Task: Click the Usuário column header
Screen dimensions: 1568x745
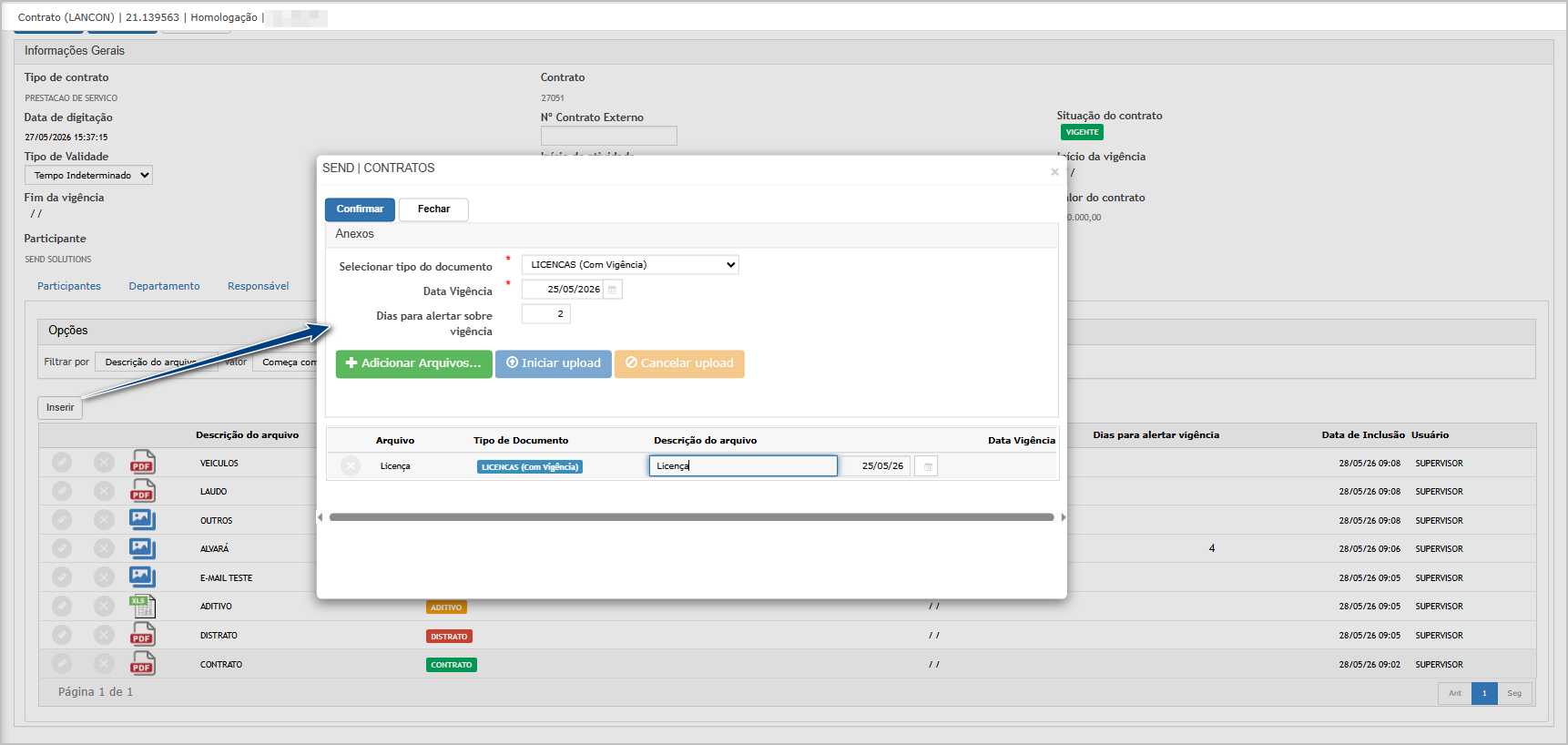Action: (1430, 435)
